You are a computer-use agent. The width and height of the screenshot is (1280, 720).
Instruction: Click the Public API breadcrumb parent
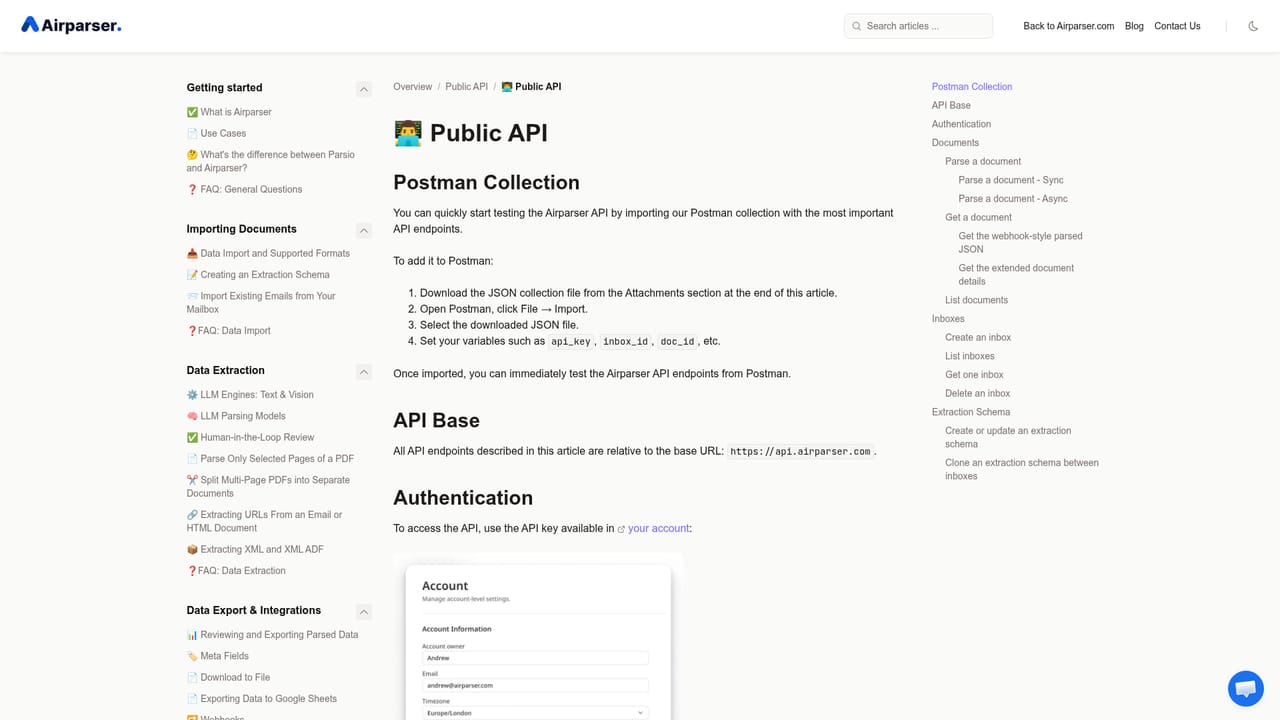pos(466,87)
